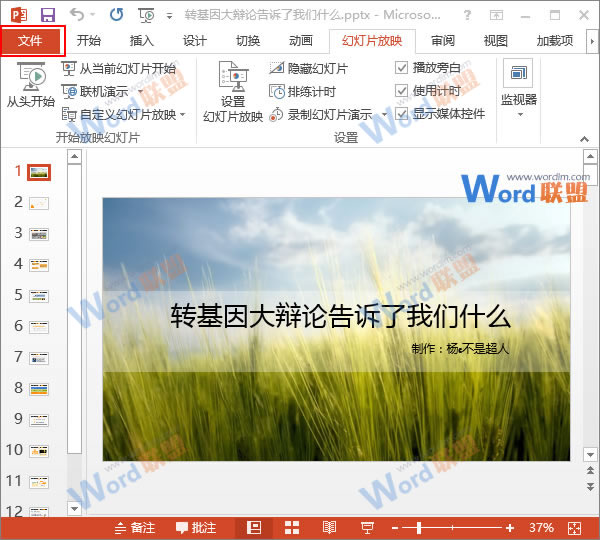This screenshot has height=540, width=600.
Task: Expand 录制幻灯片演示 dropdown arrow
Action: click(x=384, y=114)
